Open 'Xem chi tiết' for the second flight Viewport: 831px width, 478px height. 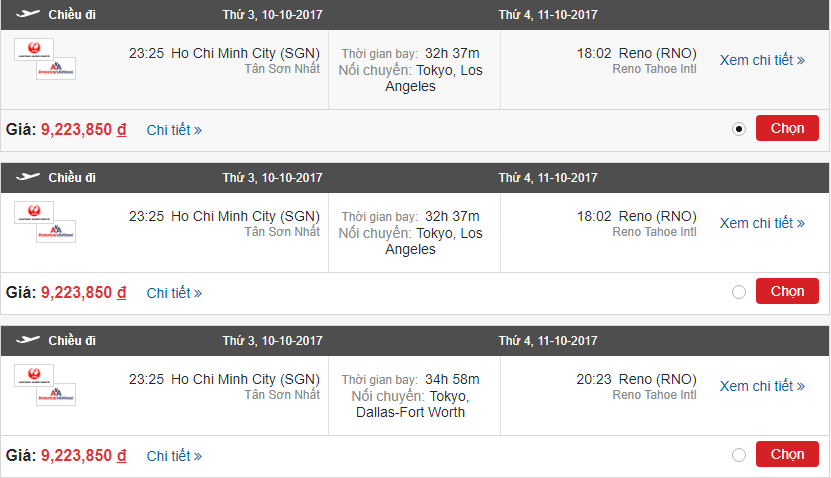[x=762, y=223]
